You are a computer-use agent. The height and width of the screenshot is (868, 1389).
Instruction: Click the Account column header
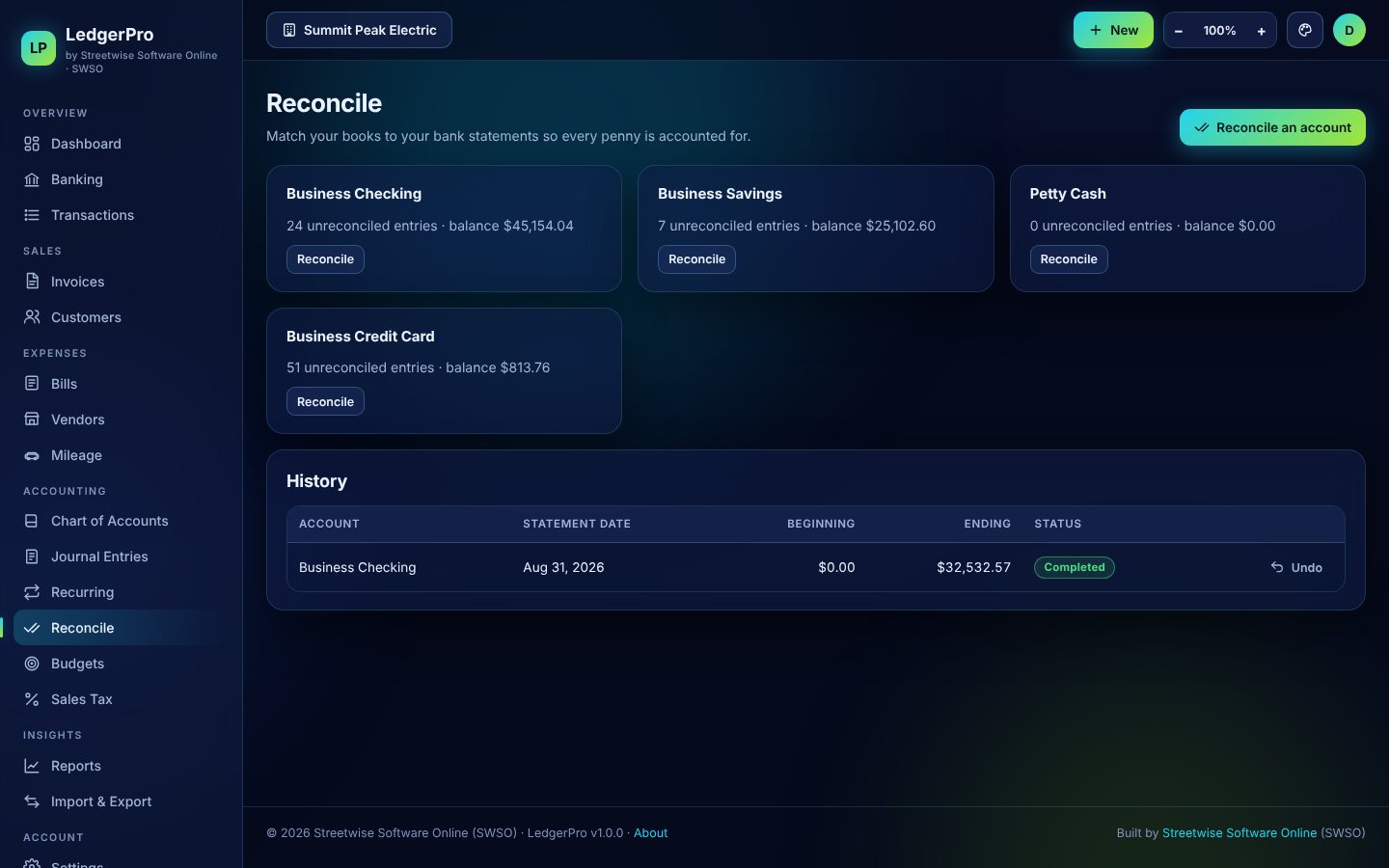329,524
